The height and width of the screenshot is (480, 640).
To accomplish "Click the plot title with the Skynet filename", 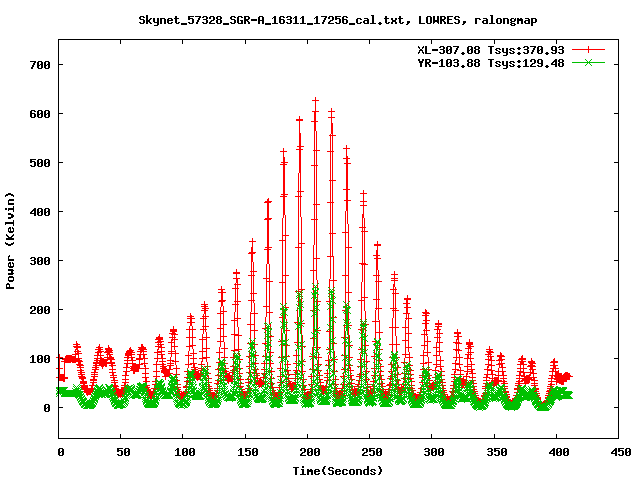I will (x=319, y=19).
